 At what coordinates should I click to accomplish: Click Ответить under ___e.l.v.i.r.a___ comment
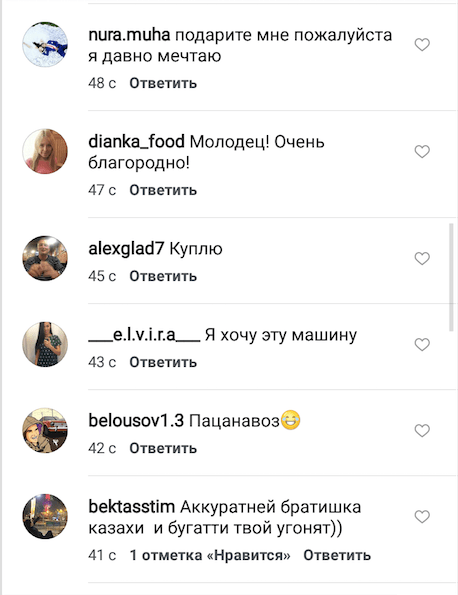(163, 362)
